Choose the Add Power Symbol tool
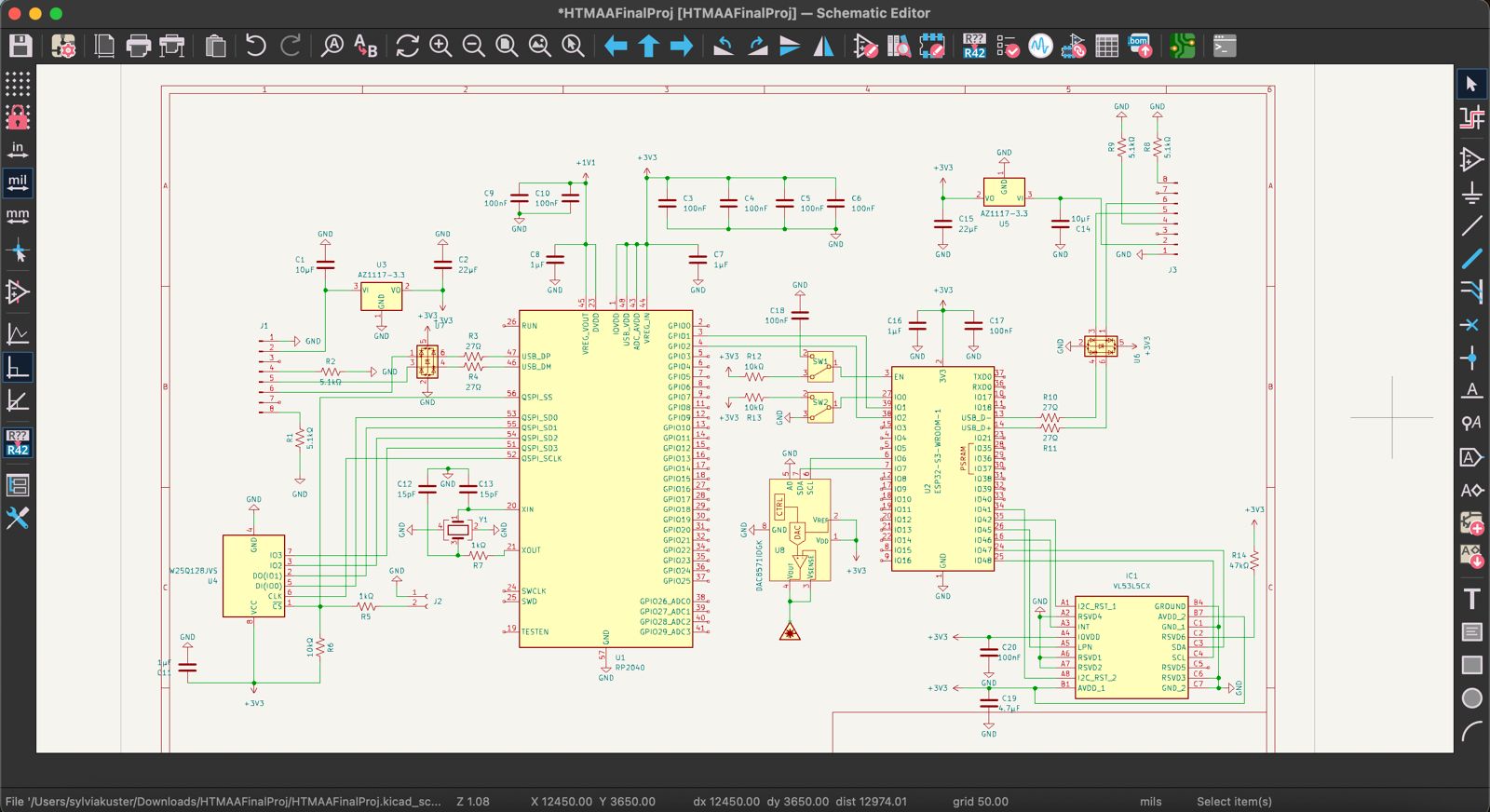This screenshot has width=1490, height=812. pyautogui.click(x=1471, y=193)
